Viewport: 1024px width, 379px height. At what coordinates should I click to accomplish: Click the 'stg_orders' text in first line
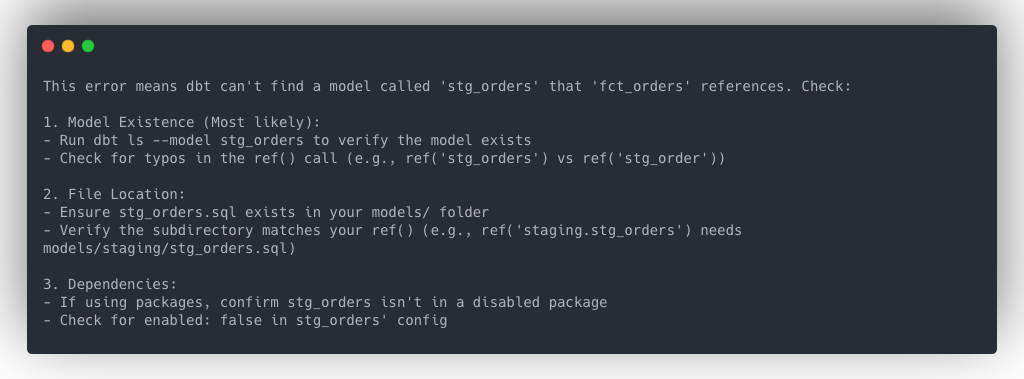[490, 86]
